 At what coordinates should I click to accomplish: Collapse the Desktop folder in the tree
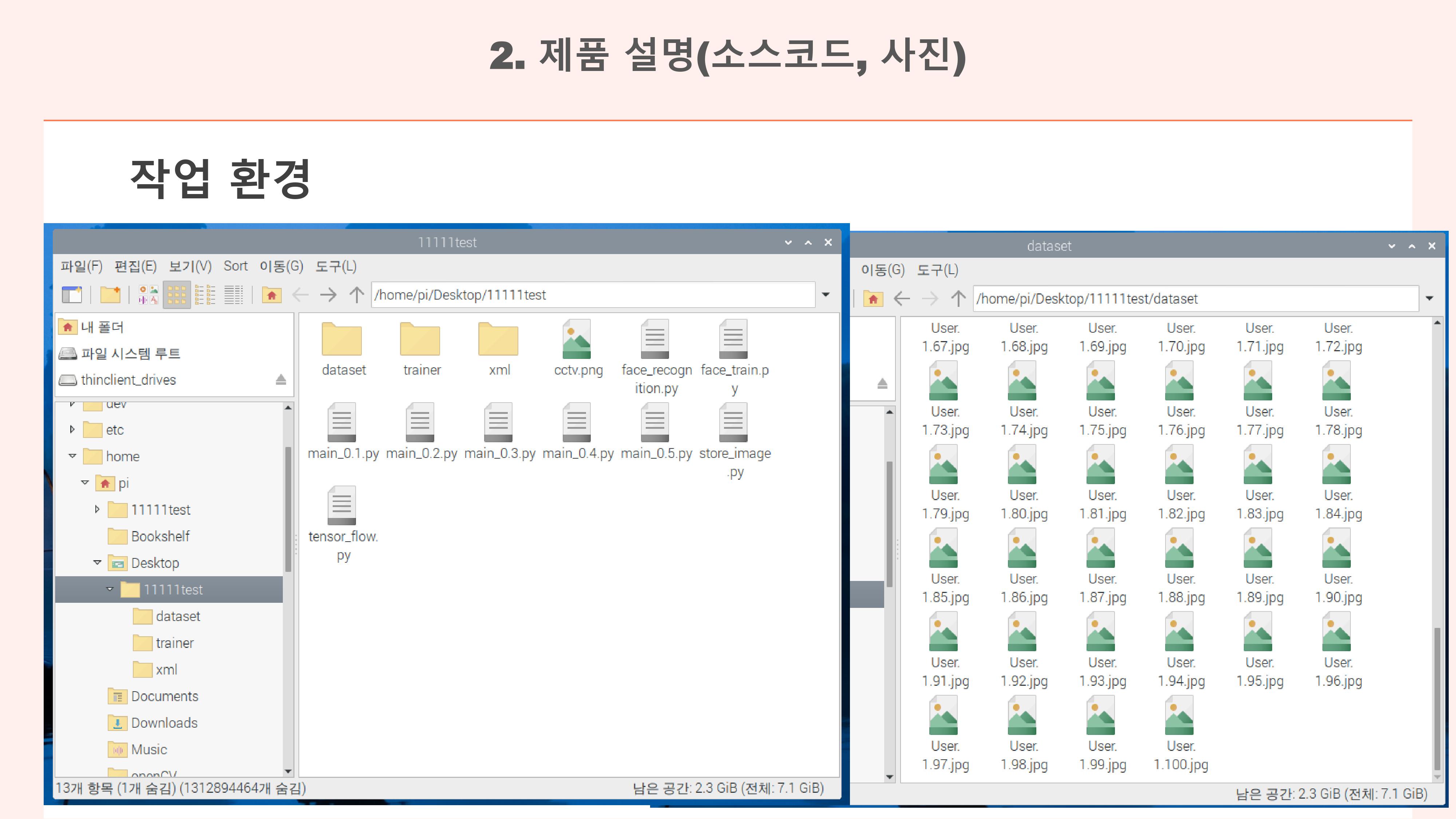(x=97, y=562)
